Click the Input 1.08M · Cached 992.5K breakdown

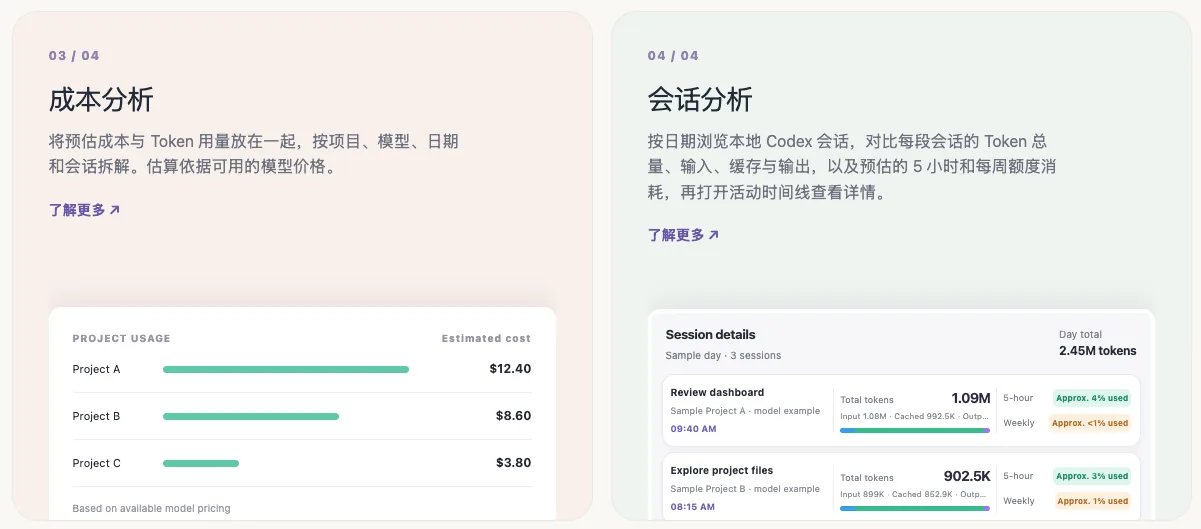click(915, 416)
